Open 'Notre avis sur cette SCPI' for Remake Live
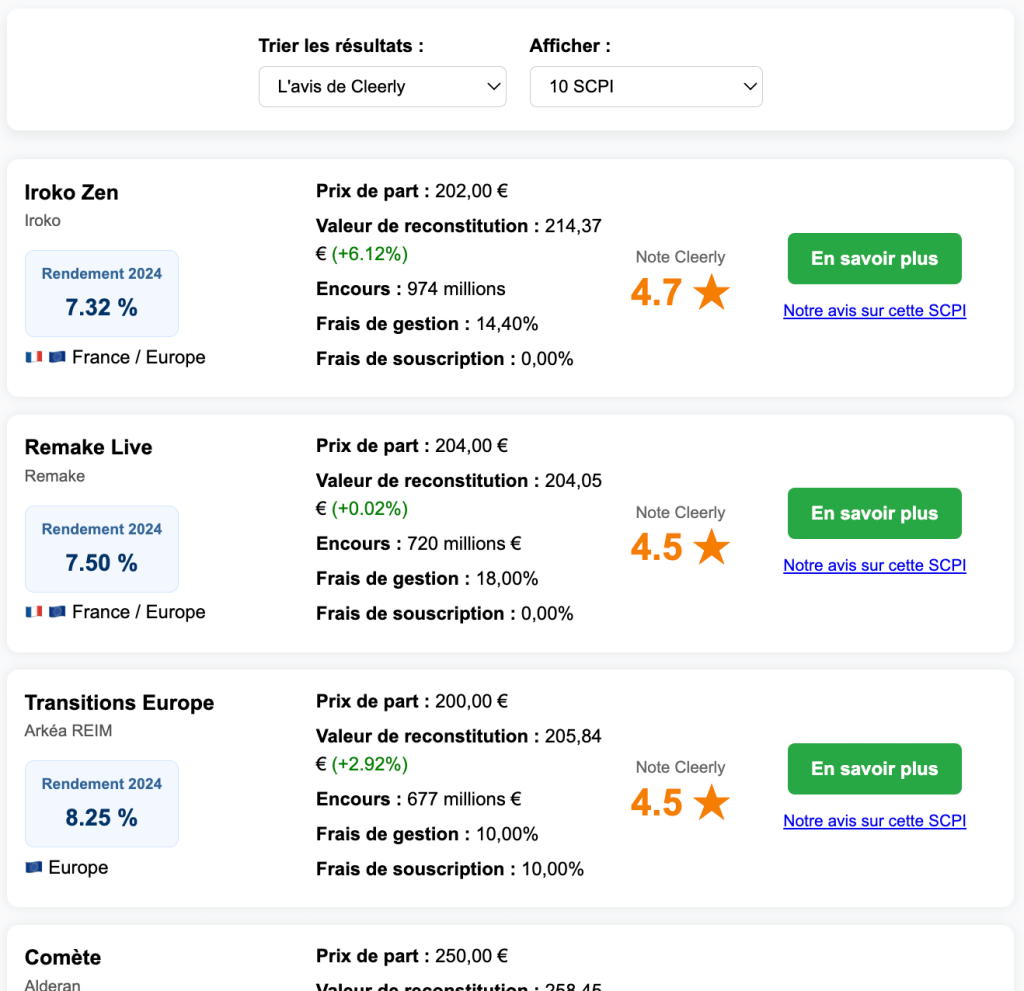The height and width of the screenshot is (991, 1024). 874,565
